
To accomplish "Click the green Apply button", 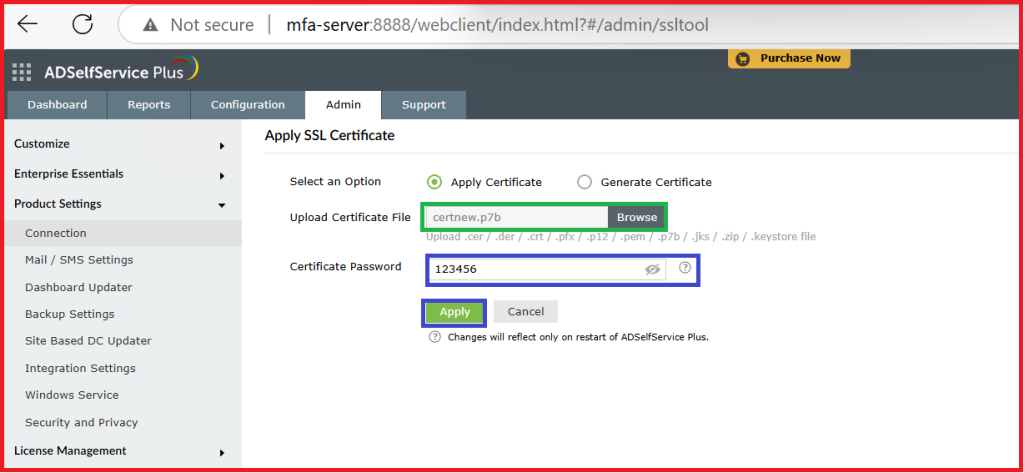I will click(455, 312).
